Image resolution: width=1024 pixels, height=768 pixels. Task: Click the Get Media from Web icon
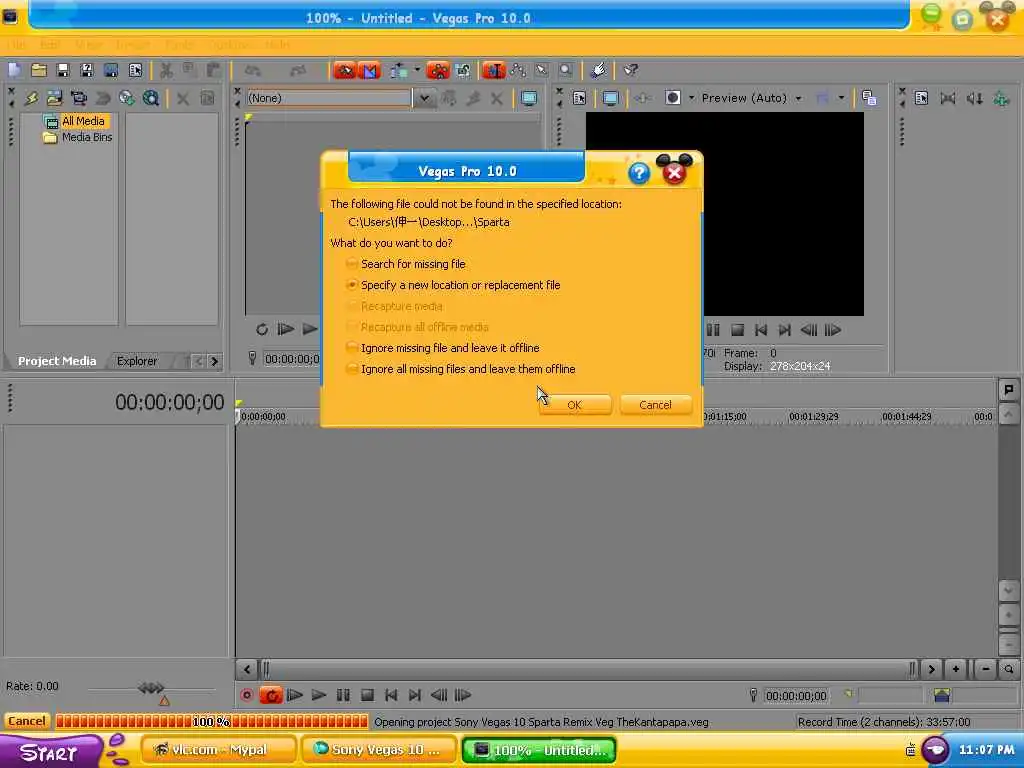click(x=151, y=98)
